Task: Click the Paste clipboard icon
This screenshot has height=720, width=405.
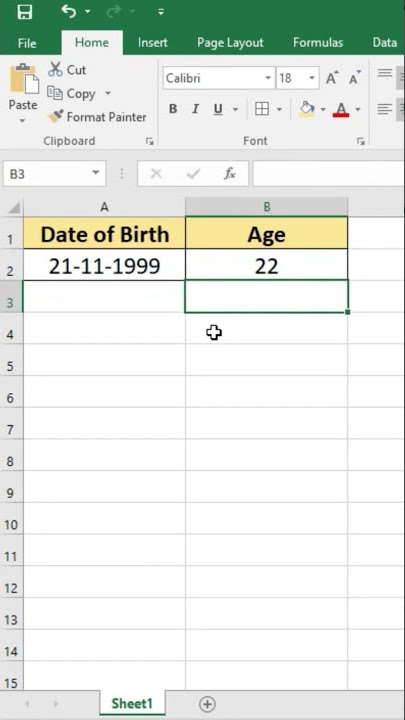Action: [24, 79]
